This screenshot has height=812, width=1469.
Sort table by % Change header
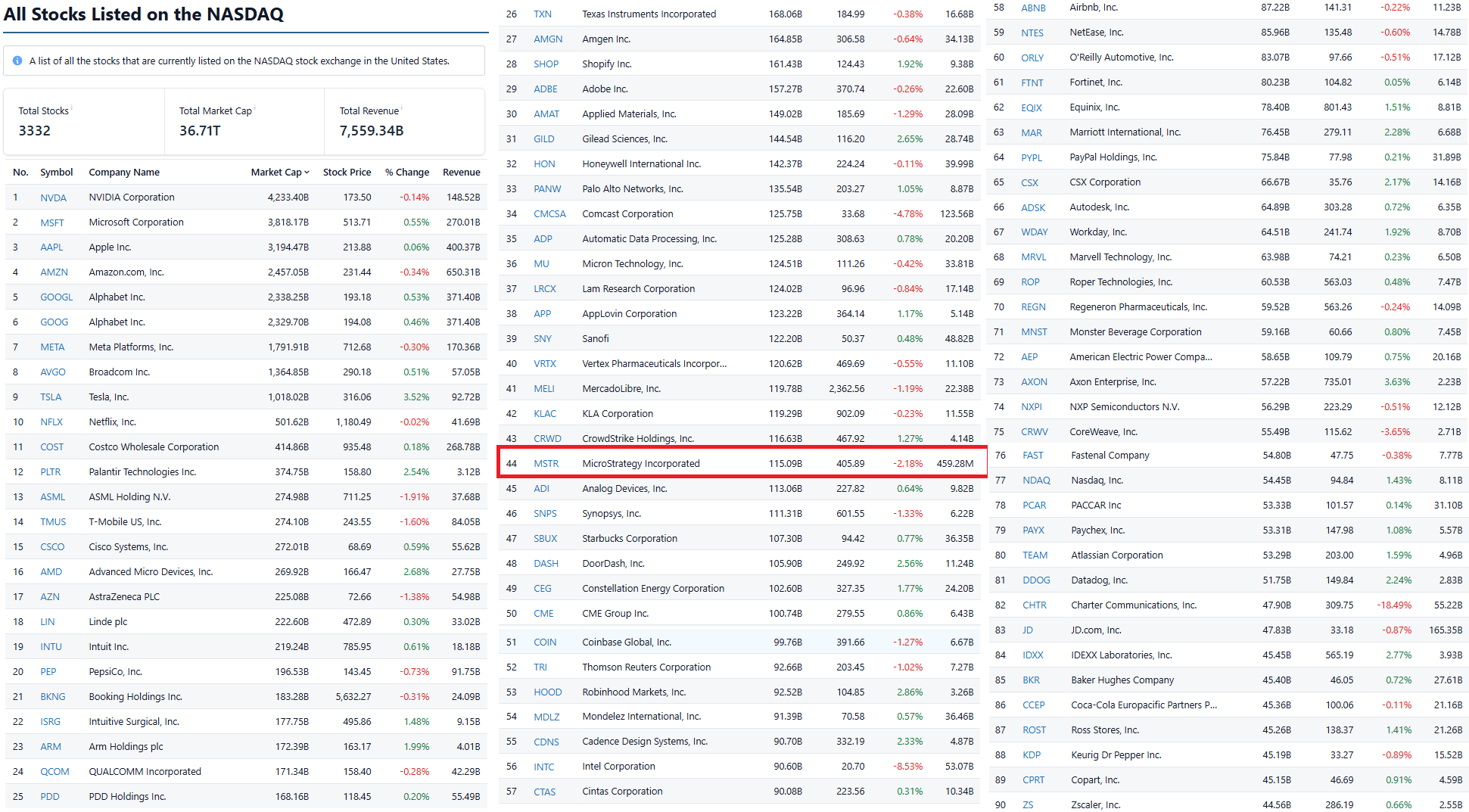coord(407,173)
